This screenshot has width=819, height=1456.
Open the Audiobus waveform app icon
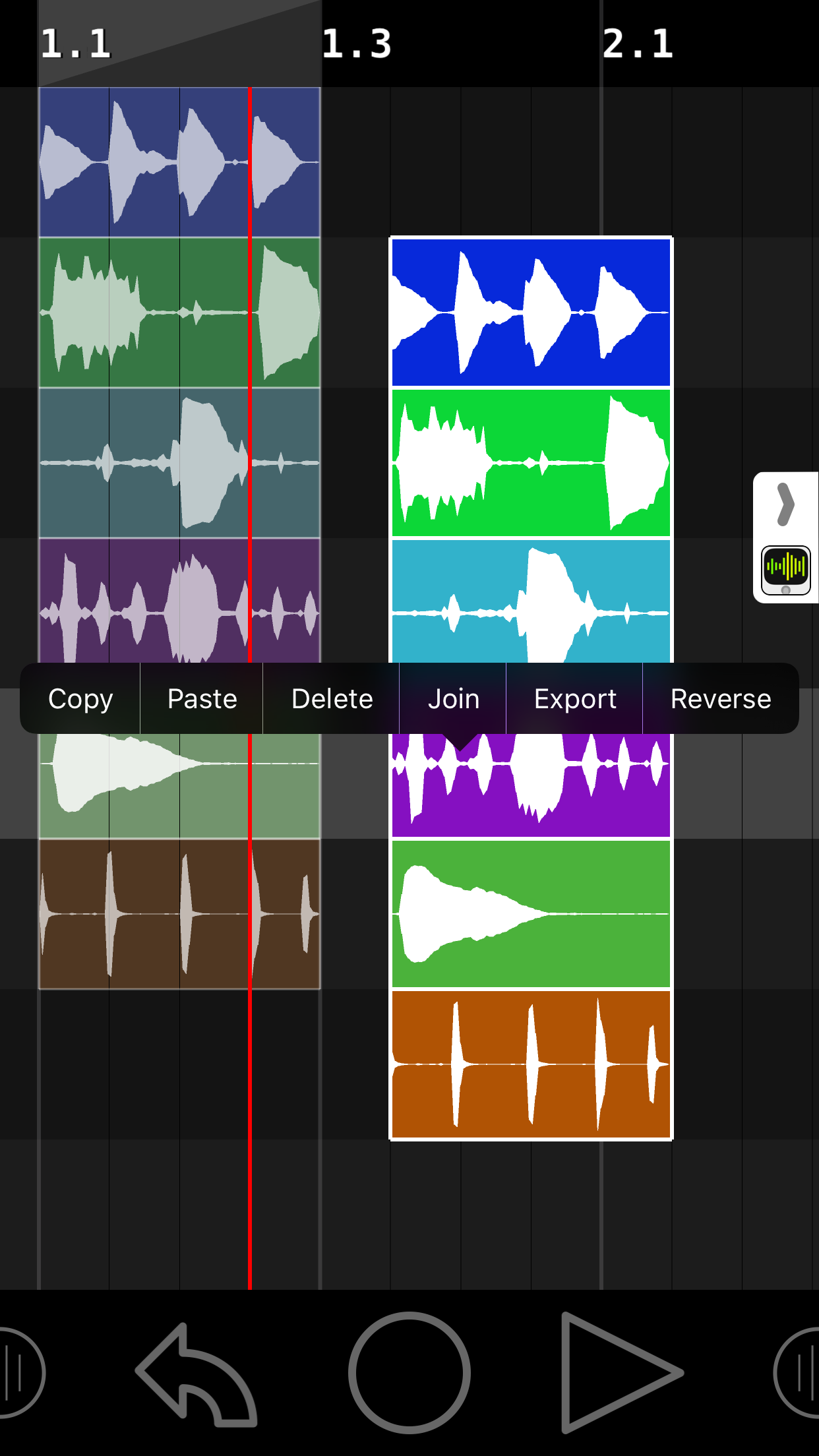785,570
